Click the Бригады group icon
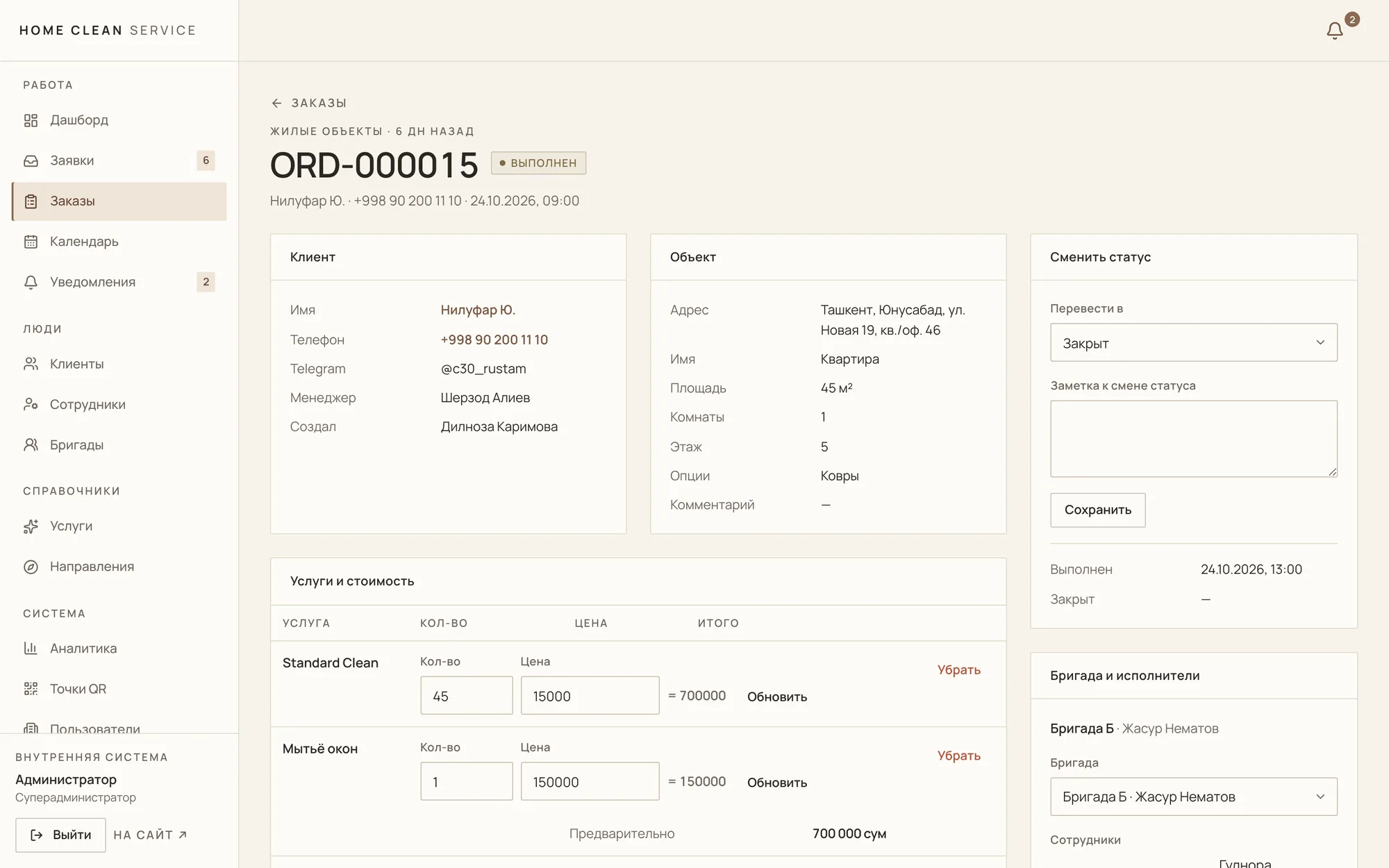 pyautogui.click(x=31, y=444)
